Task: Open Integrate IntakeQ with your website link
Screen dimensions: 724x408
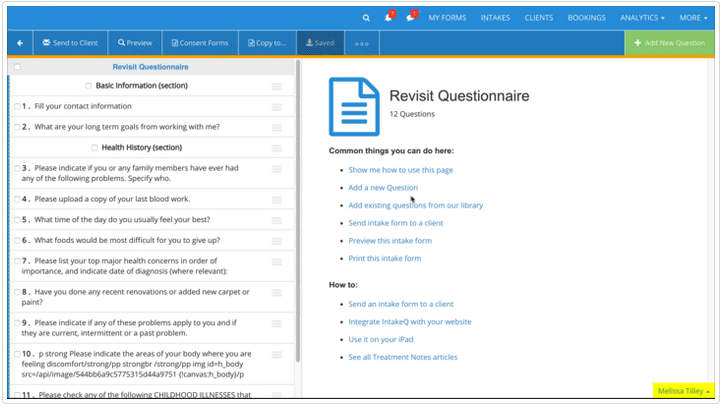Action: pyautogui.click(x=410, y=322)
